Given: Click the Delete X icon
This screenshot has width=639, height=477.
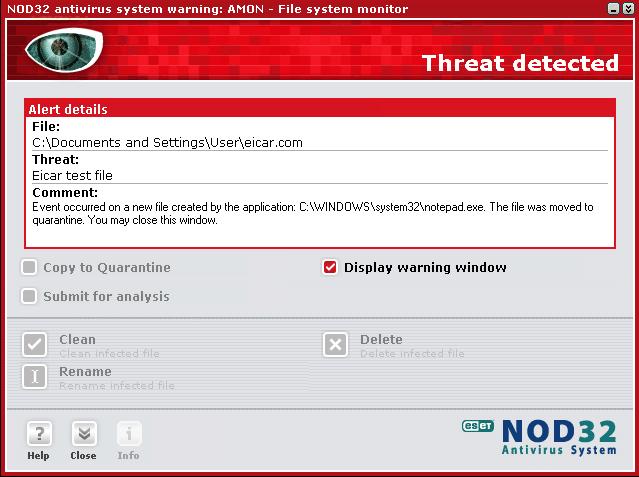Looking at the screenshot, I should (x=335, y=344).
